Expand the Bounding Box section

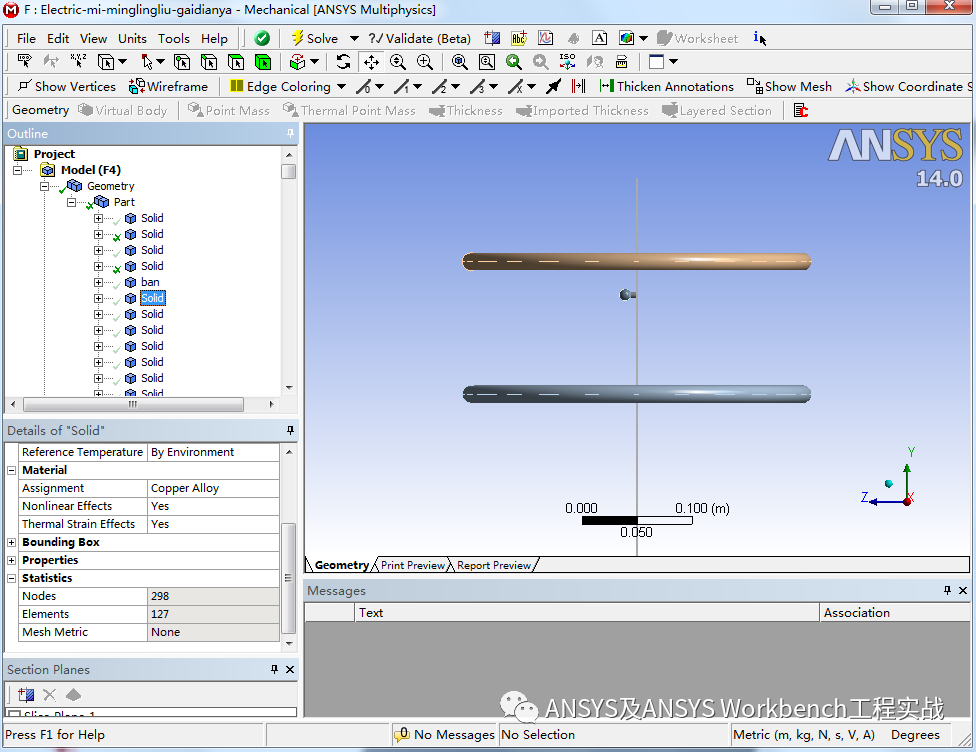pos(11,543)
